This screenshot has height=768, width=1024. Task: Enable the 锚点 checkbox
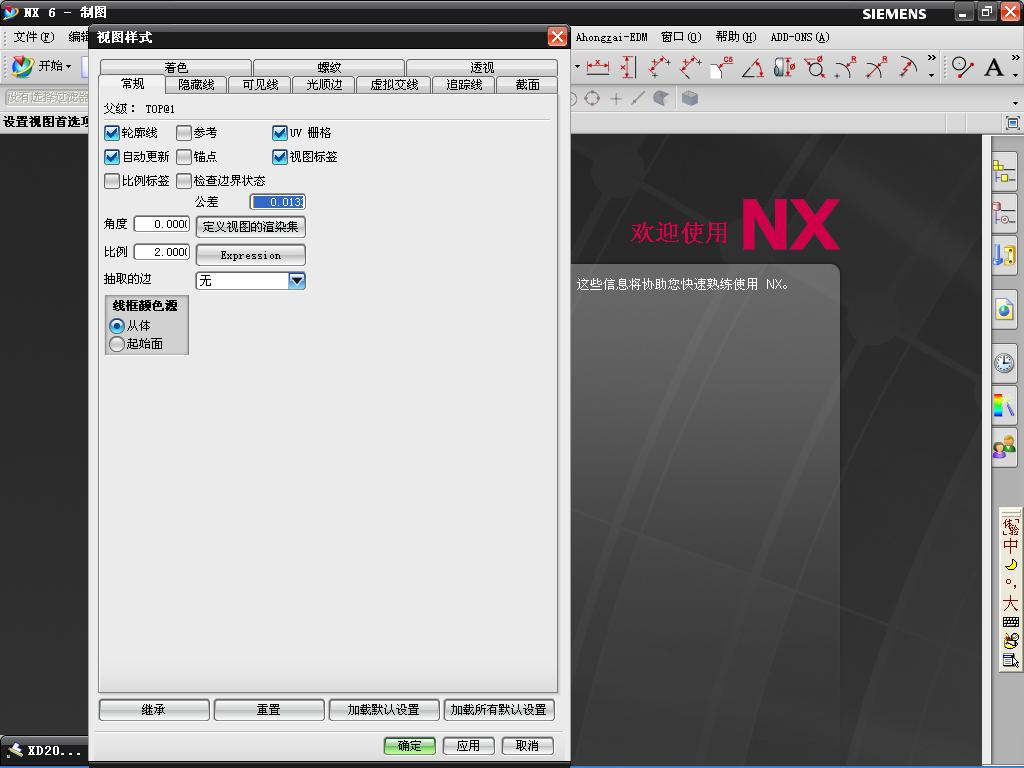(x=184, y=157)
